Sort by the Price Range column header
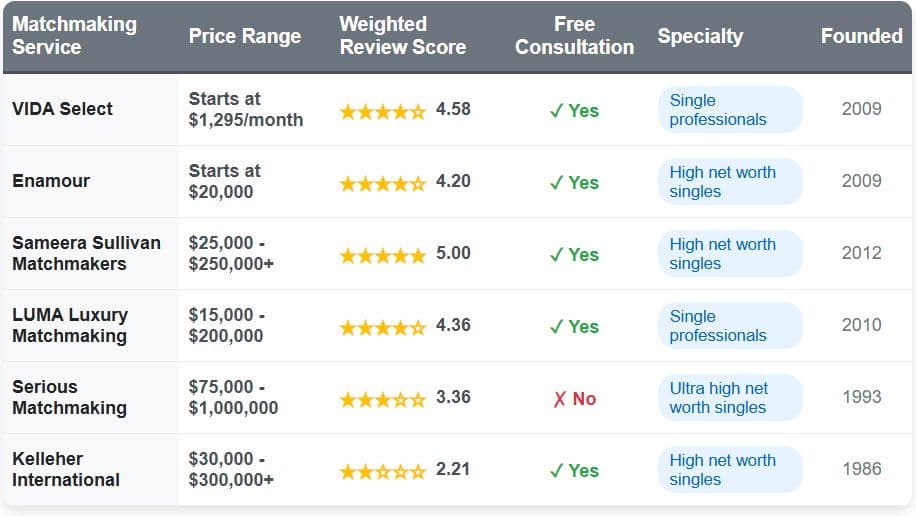 (x=245, y=36)
